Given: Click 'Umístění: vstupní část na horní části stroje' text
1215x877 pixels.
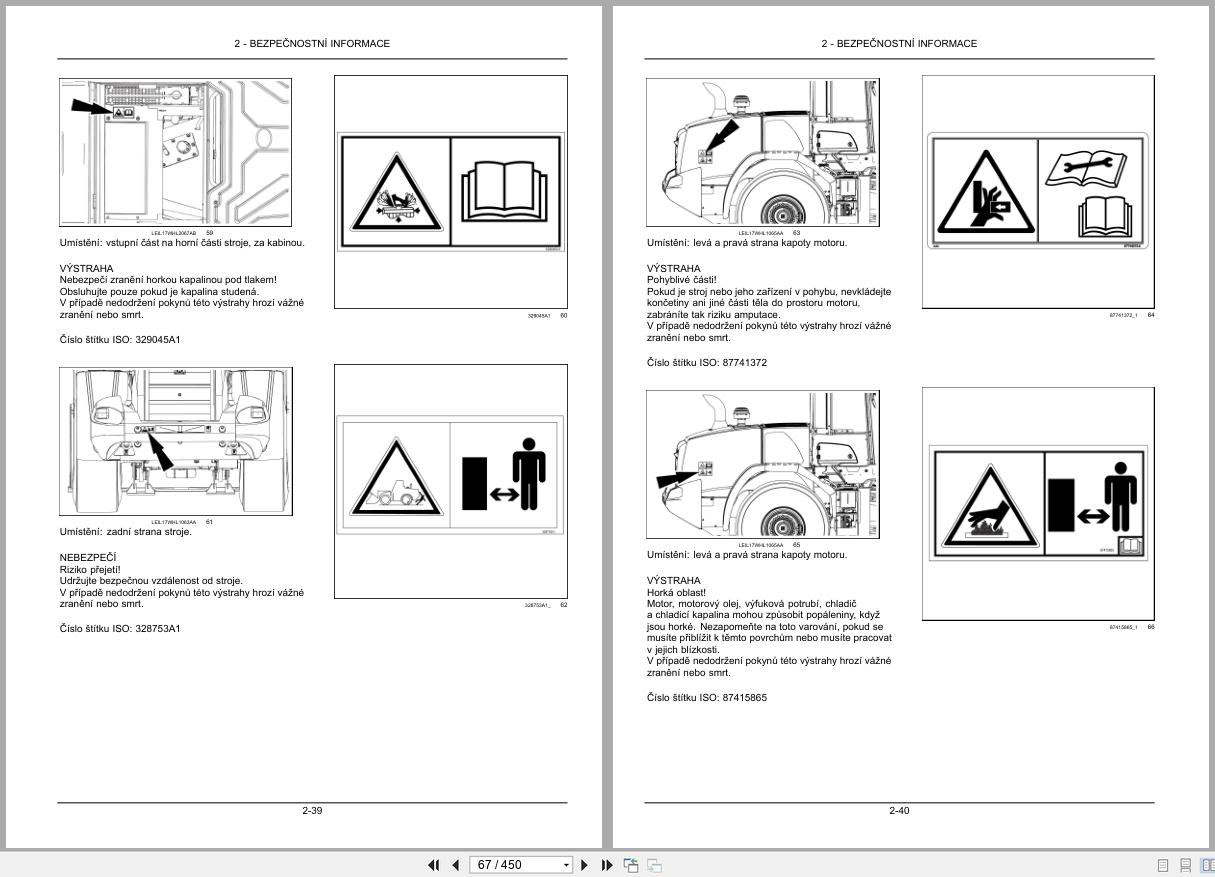Looking at the screenshot, I should click(183, 243).
